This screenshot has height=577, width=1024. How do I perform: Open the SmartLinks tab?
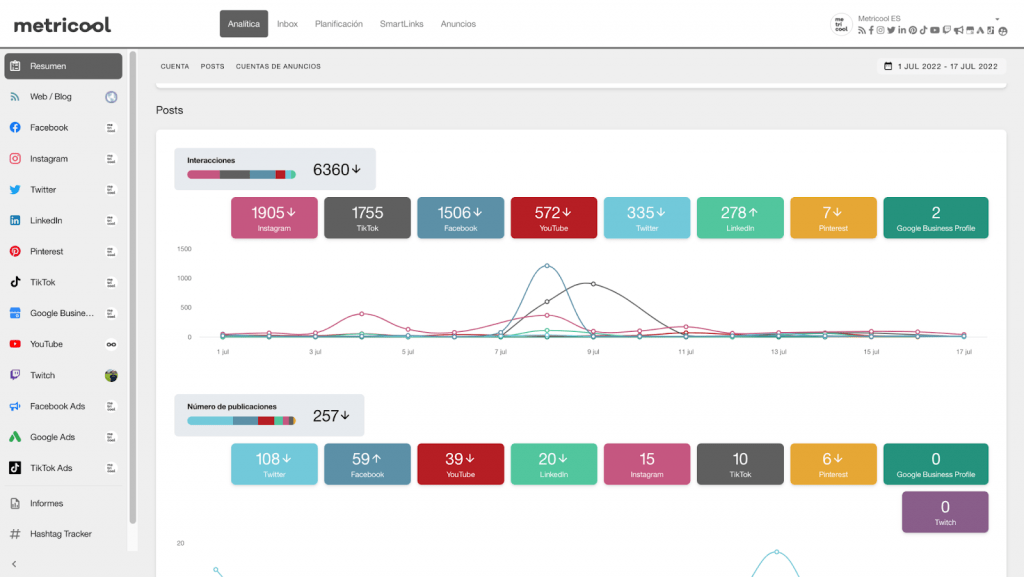(402, 23)
